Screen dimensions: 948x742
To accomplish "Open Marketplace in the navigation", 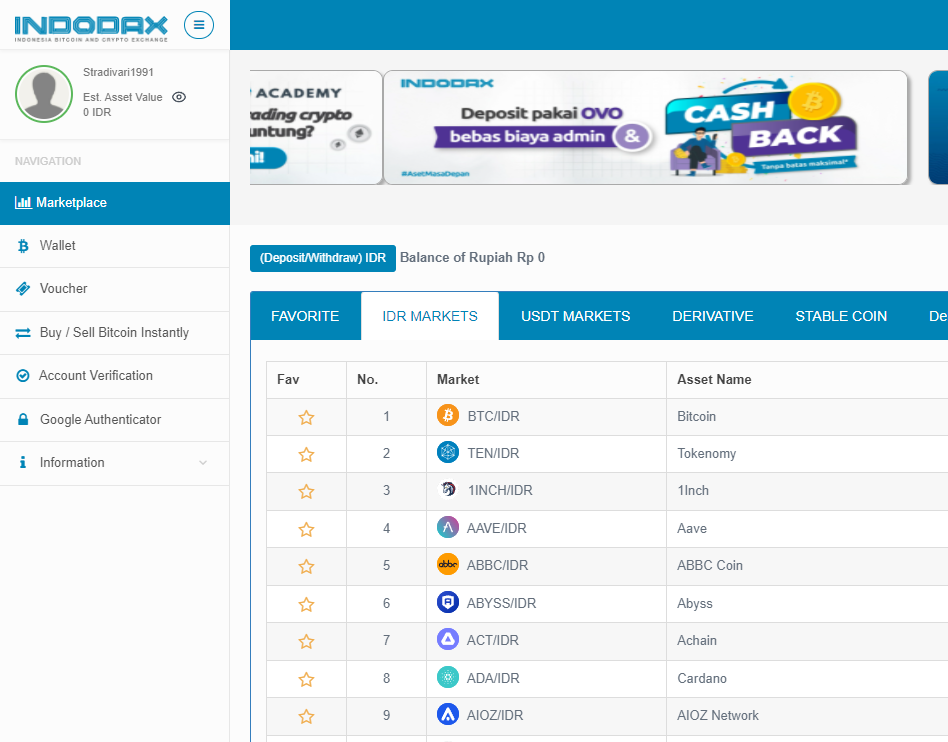I will [x=115, y=203].
